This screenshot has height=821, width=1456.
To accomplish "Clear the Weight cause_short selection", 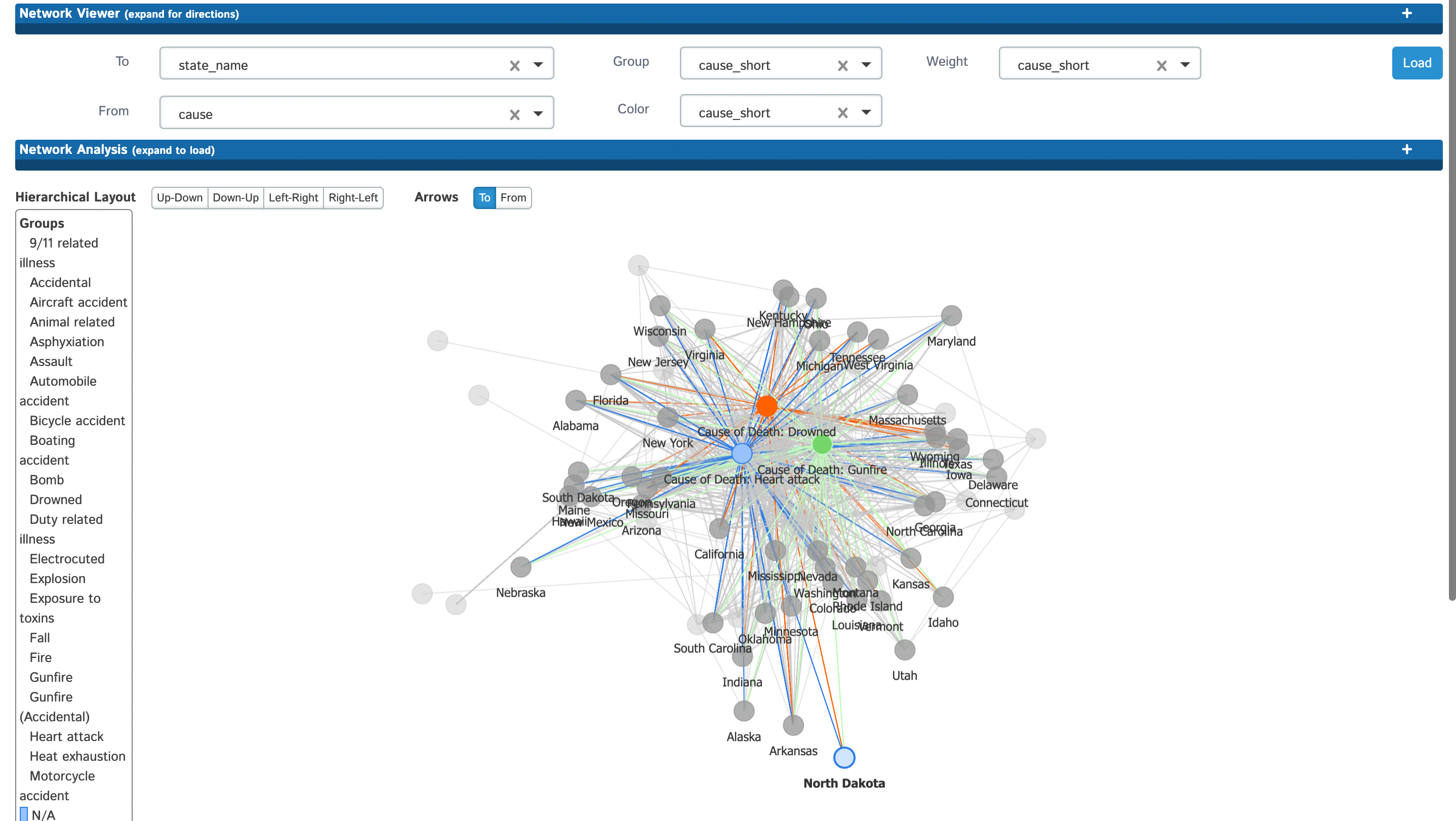I will [1161, 65].
